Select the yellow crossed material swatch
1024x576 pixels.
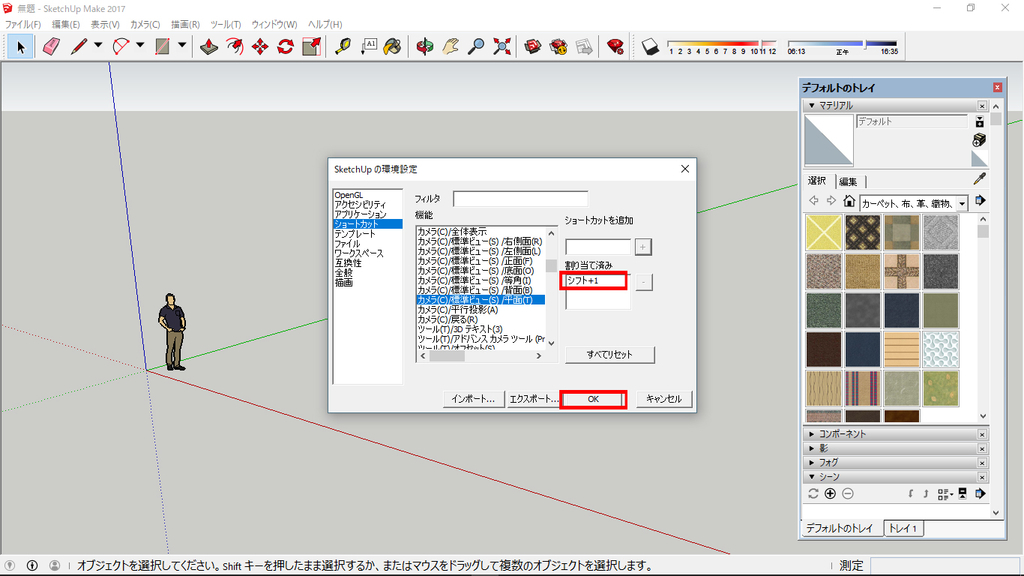point(824,232)
